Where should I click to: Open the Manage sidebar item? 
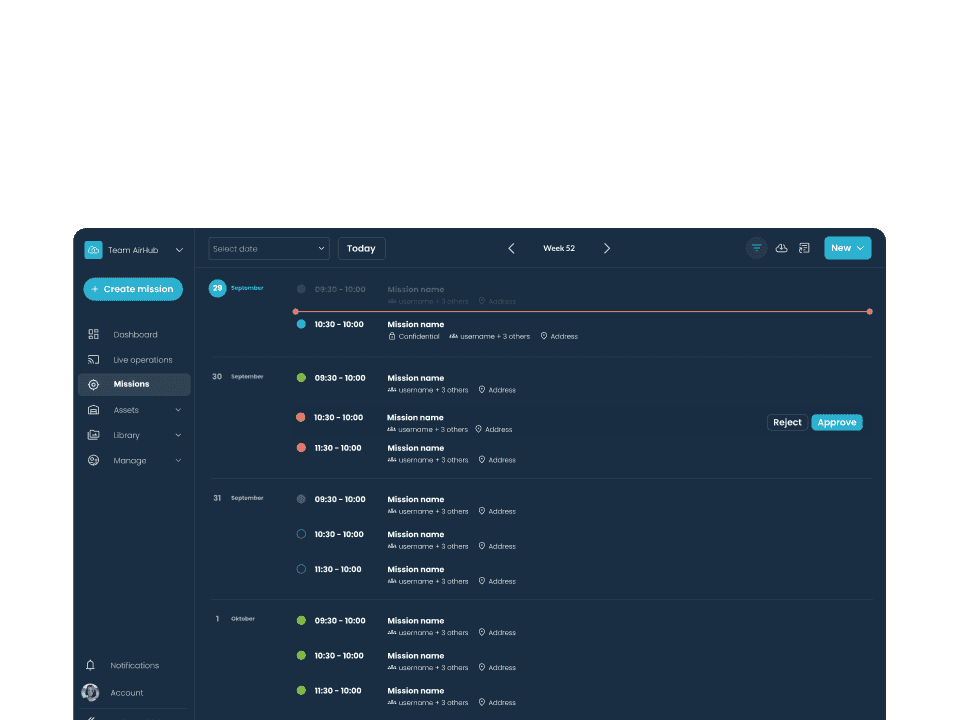(x=130, y=461)
